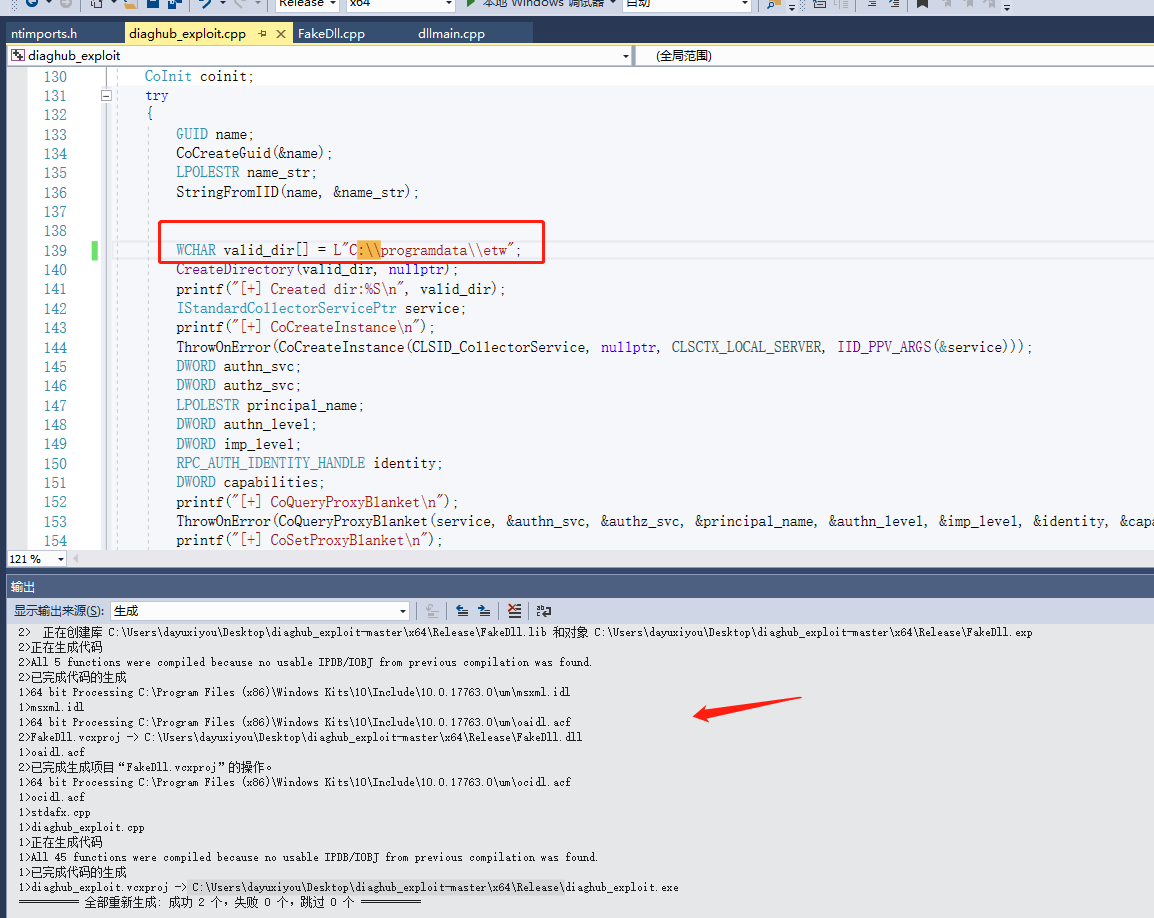Click output line "1>ocidl.acf"
The image size is (1154, 918).
(x=51, y=797)
